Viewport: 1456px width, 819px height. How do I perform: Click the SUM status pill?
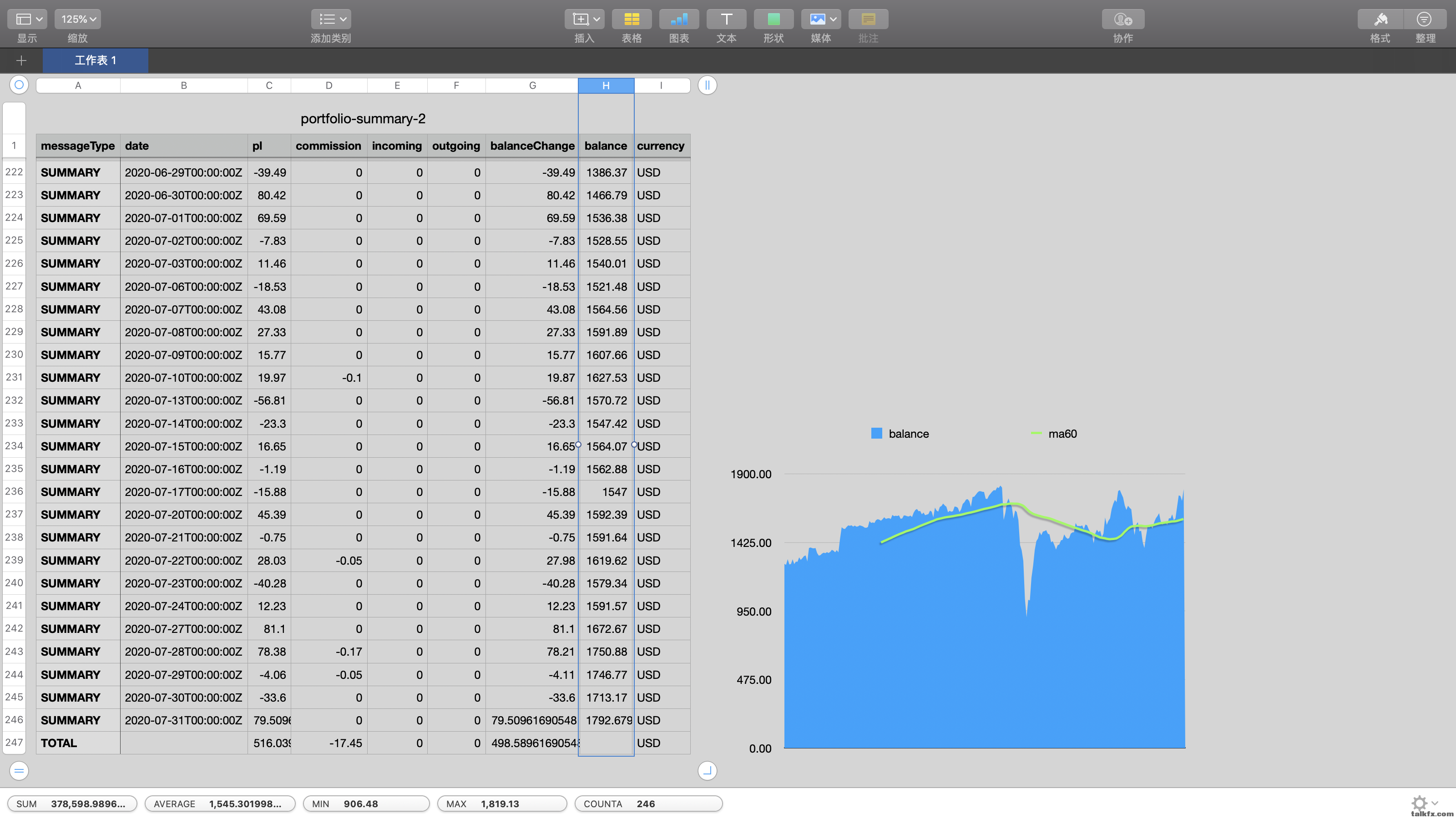point(72,804)
